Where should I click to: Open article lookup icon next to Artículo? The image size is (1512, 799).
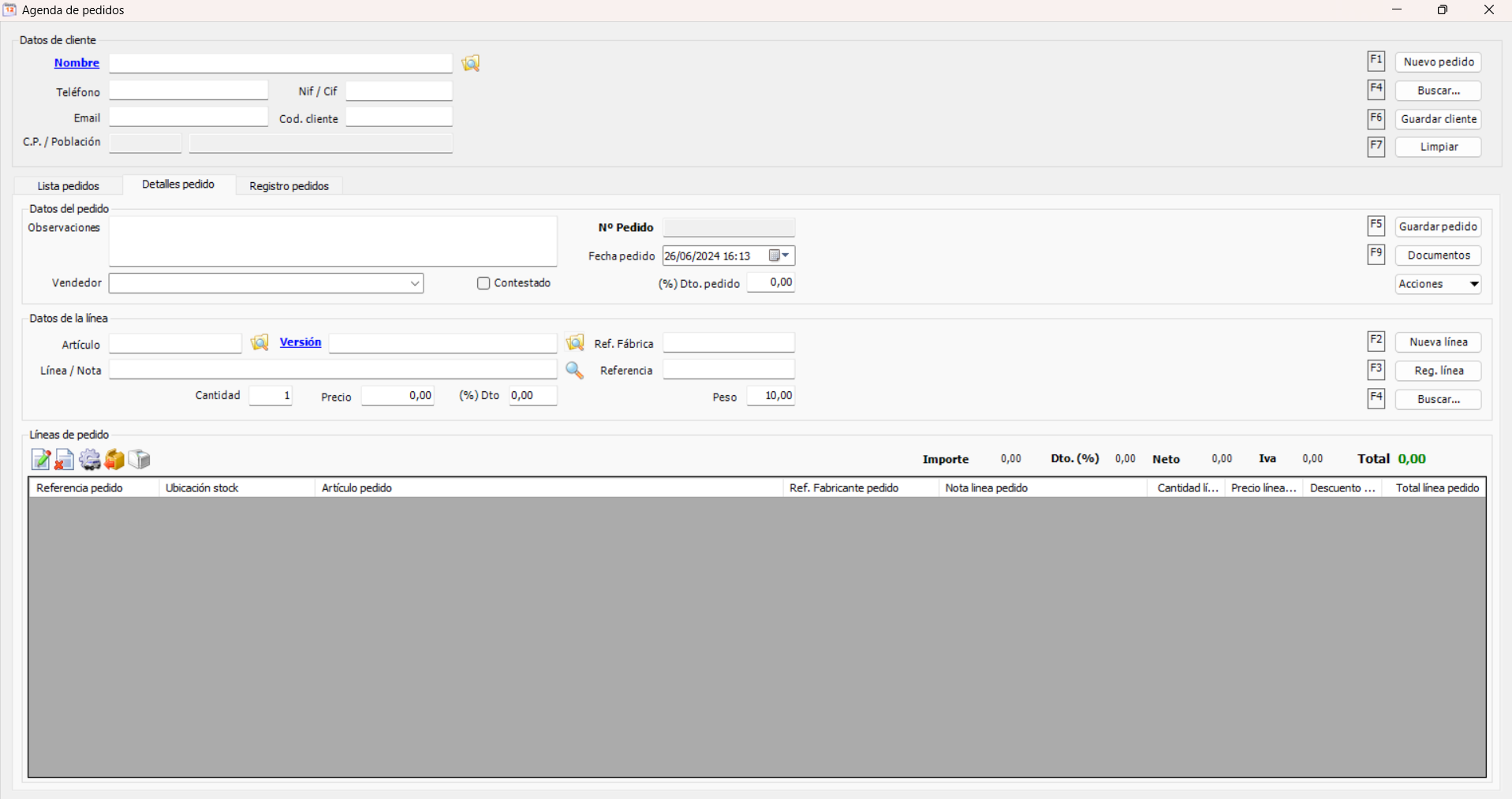click(259, 343)
